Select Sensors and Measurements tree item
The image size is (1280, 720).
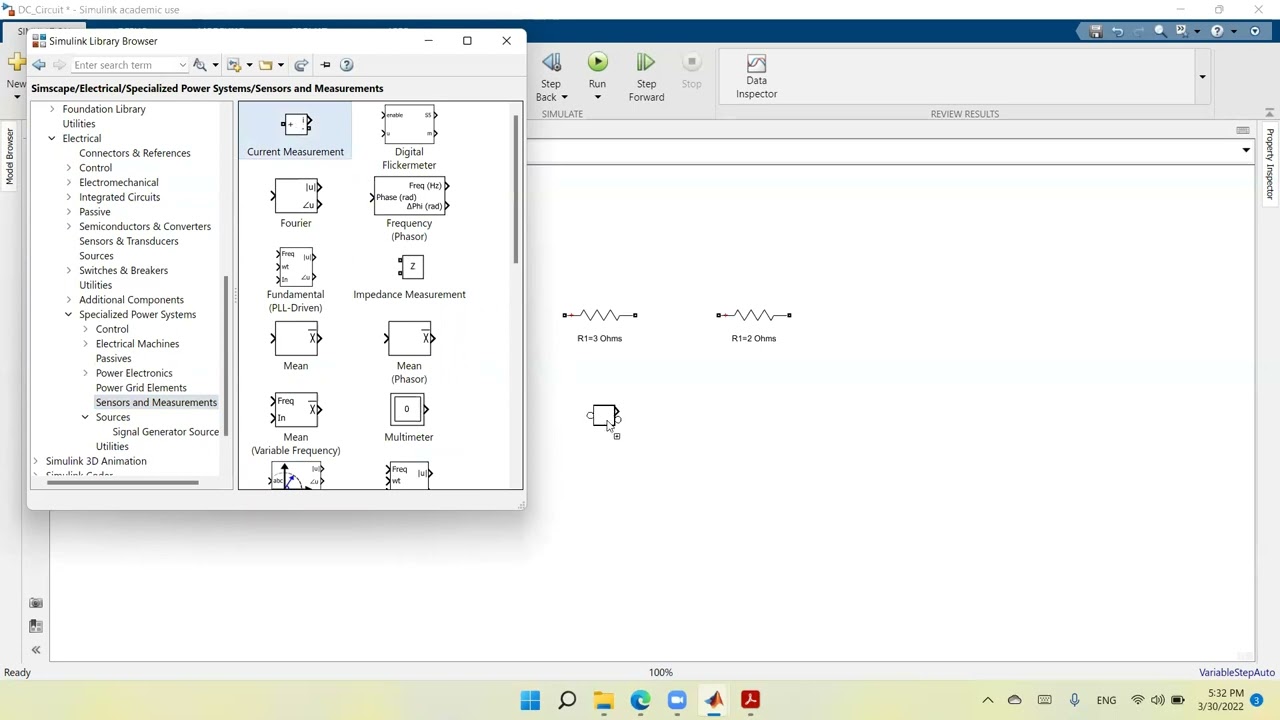point(156,402)
